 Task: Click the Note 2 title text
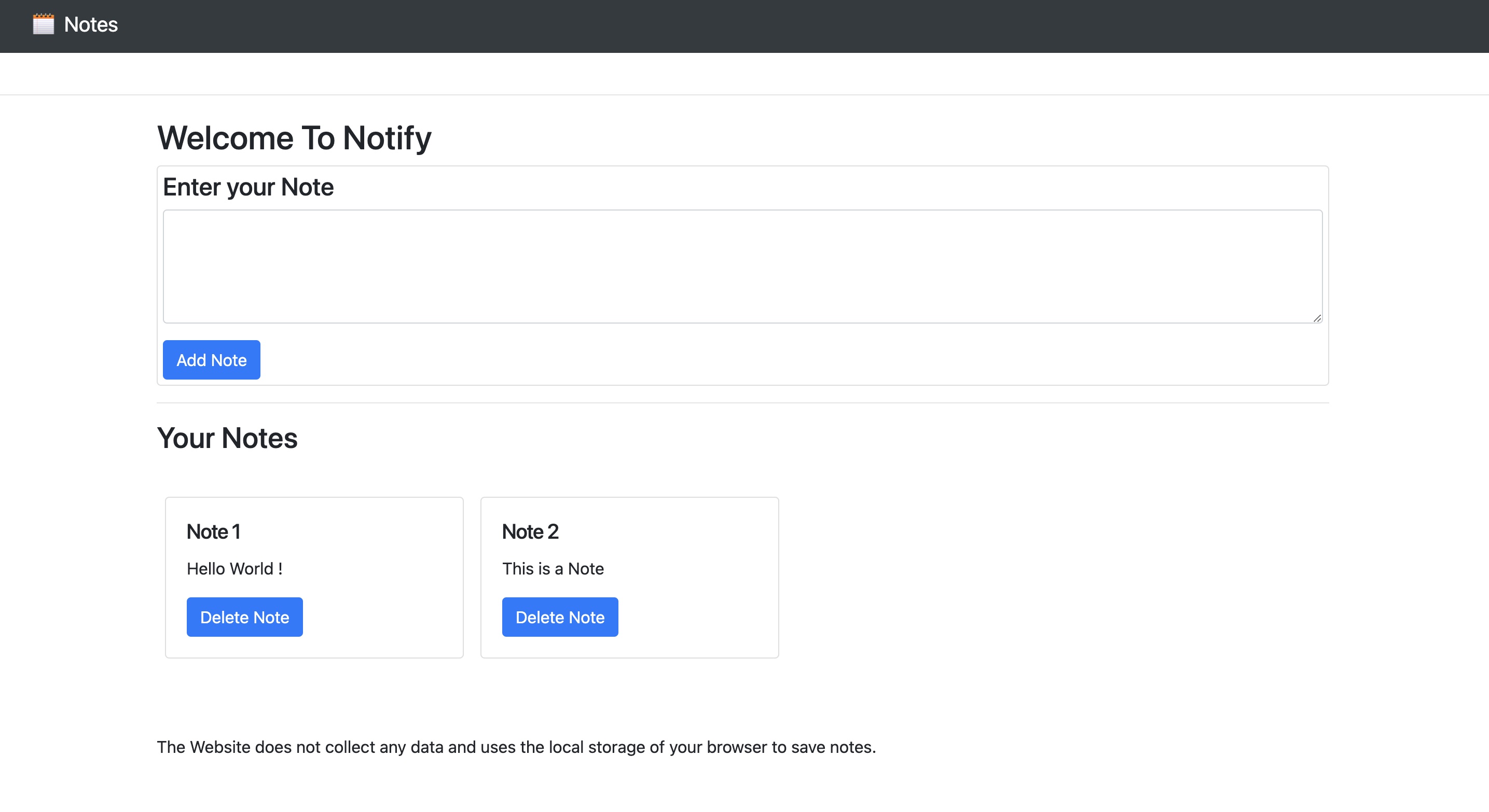530,531
